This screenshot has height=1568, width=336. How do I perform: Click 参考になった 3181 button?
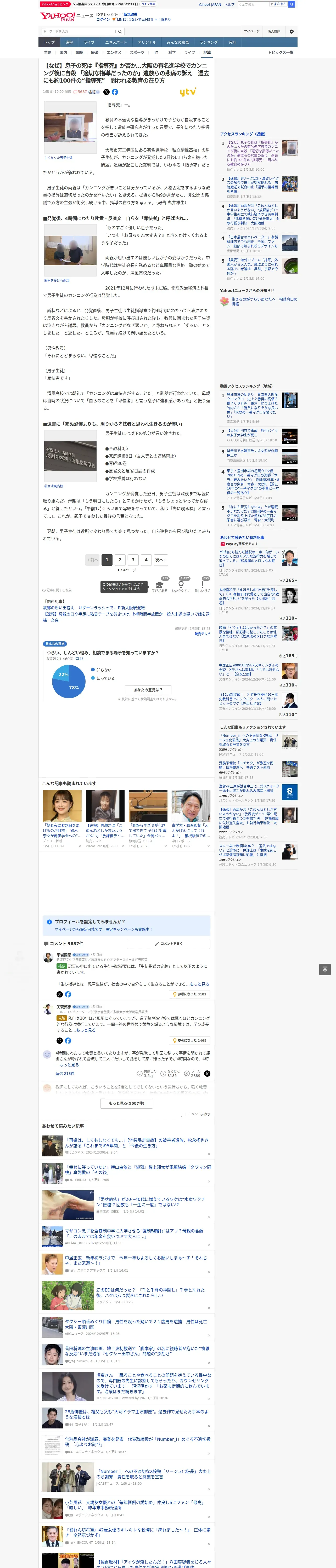(x=190, y=994)
